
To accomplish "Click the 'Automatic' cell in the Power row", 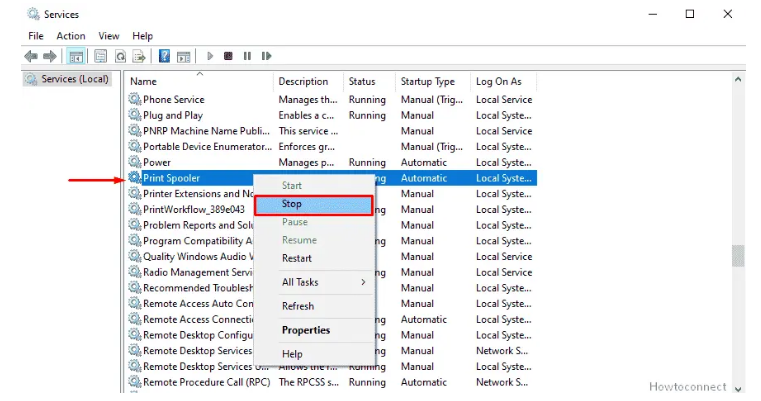I will (424, 162).
